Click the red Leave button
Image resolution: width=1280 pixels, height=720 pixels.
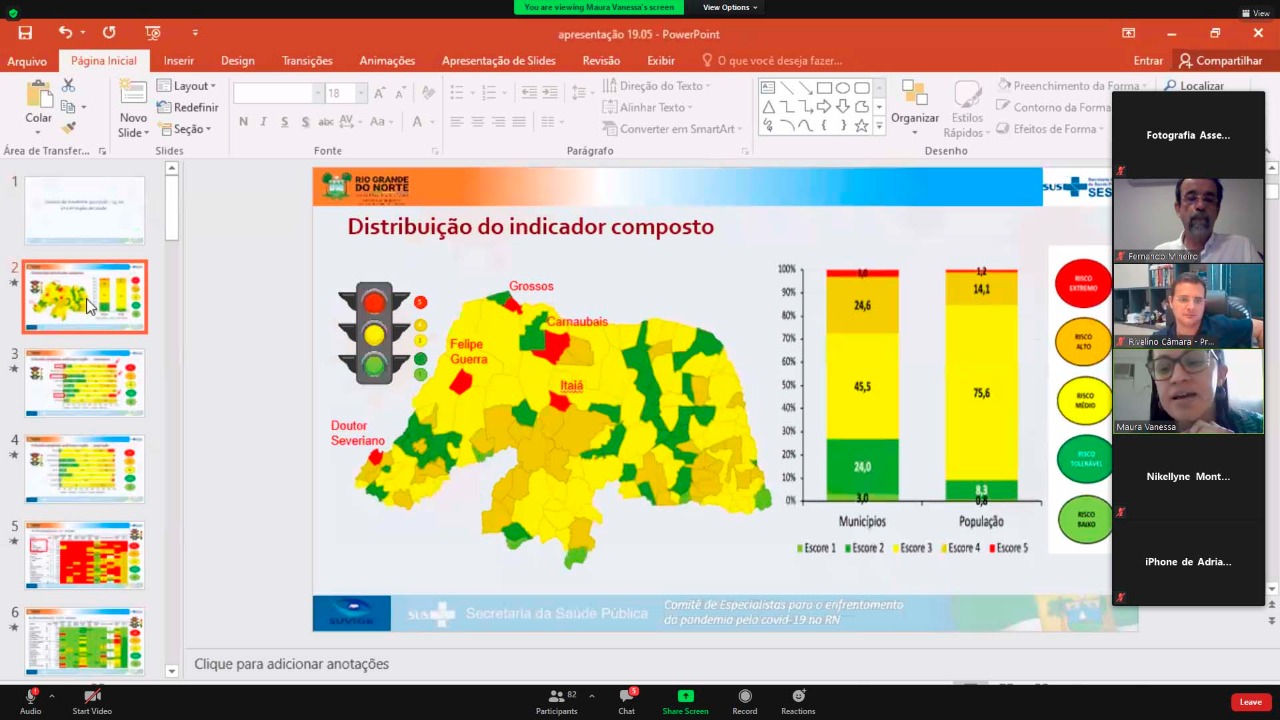point(1250,702)
